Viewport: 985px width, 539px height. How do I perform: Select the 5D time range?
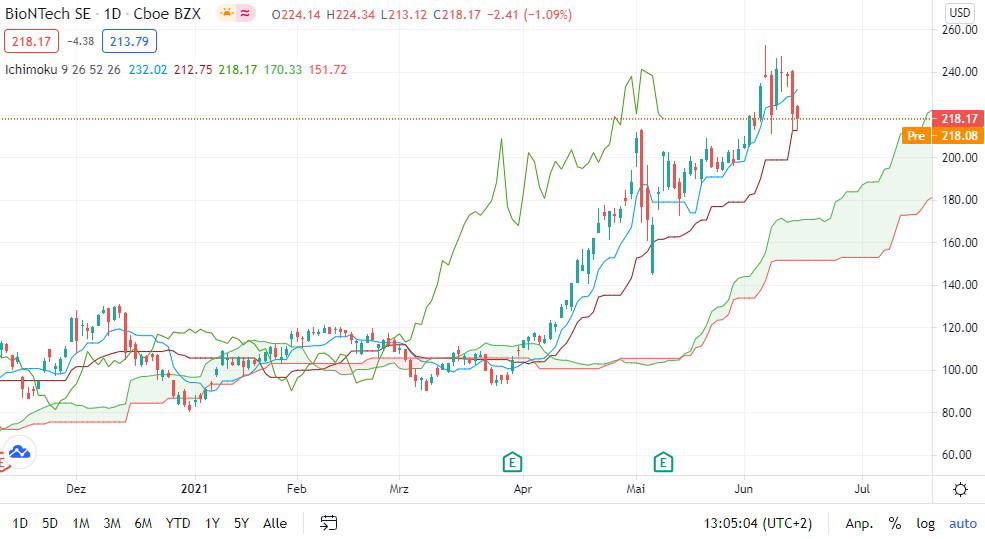pos(50,523)
